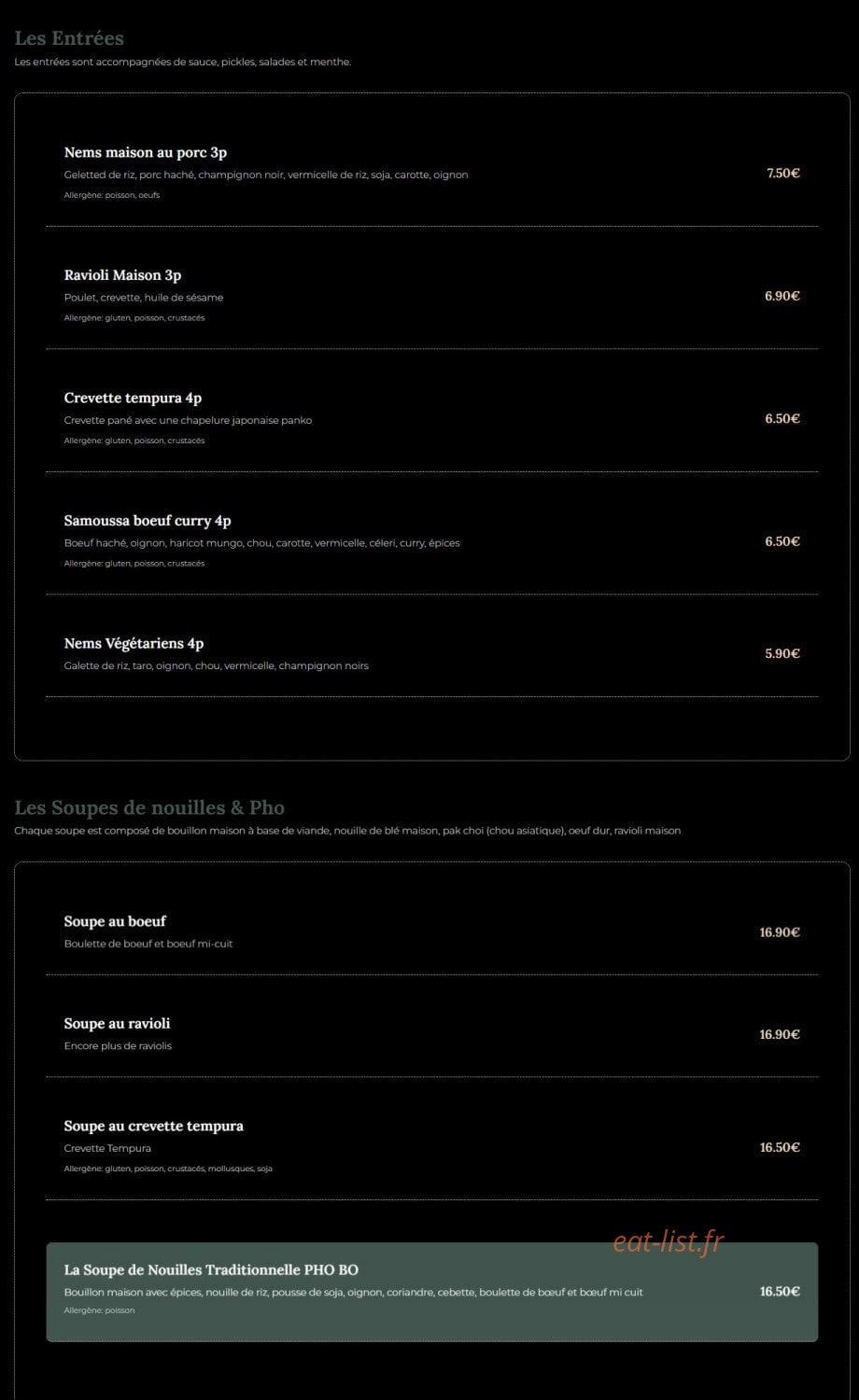Click the Samoussa ingredients description
Screen dimensions: 859x1400
261,543
